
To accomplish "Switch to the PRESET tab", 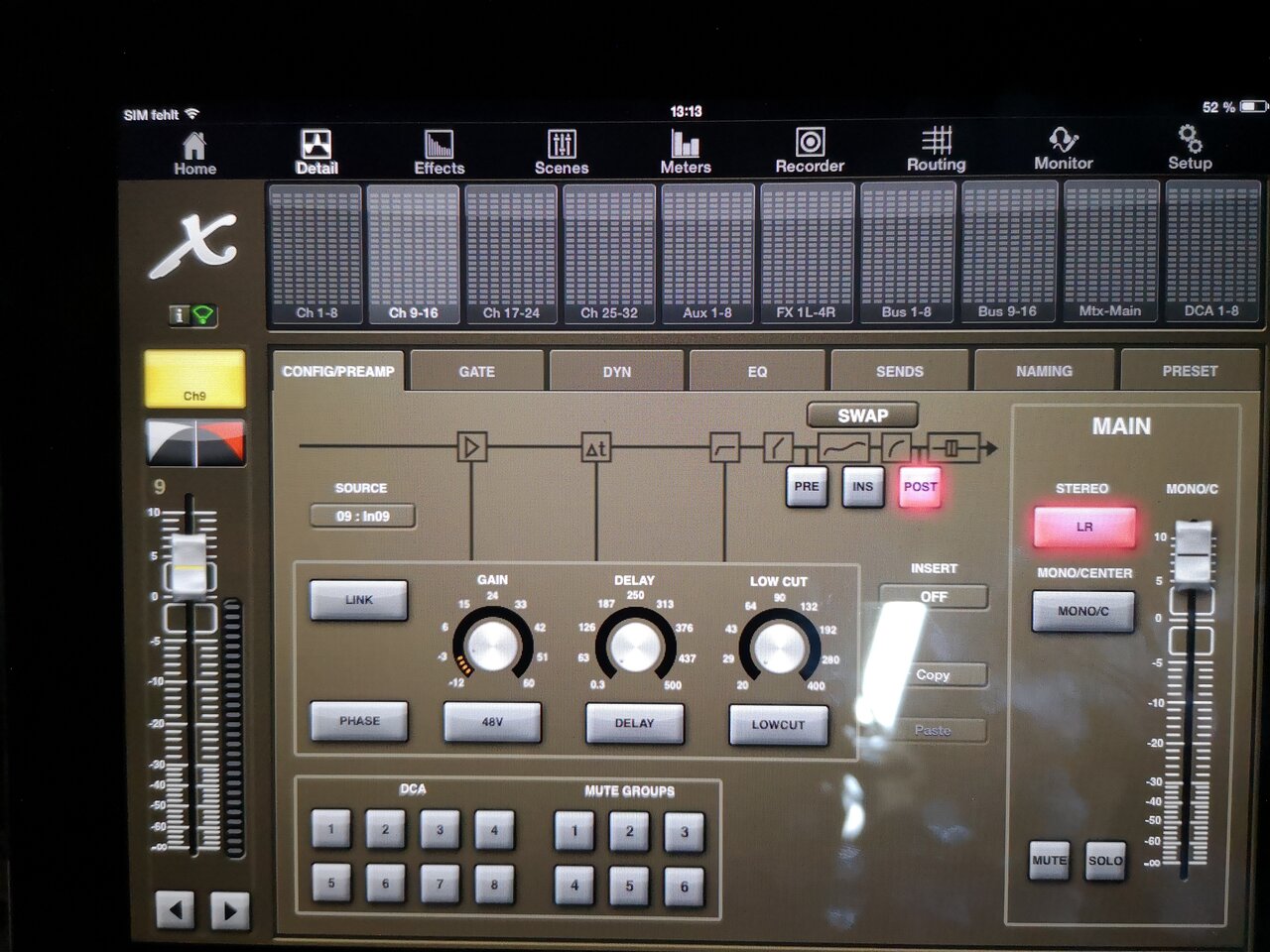I will [1190, 370].
